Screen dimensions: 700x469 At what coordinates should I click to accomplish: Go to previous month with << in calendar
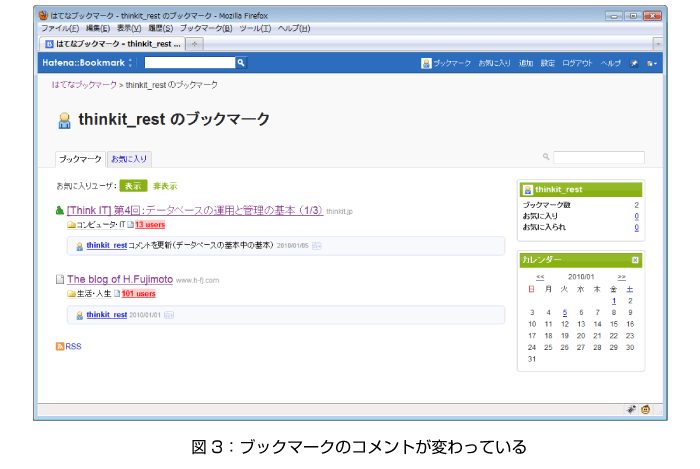(540, 277)
